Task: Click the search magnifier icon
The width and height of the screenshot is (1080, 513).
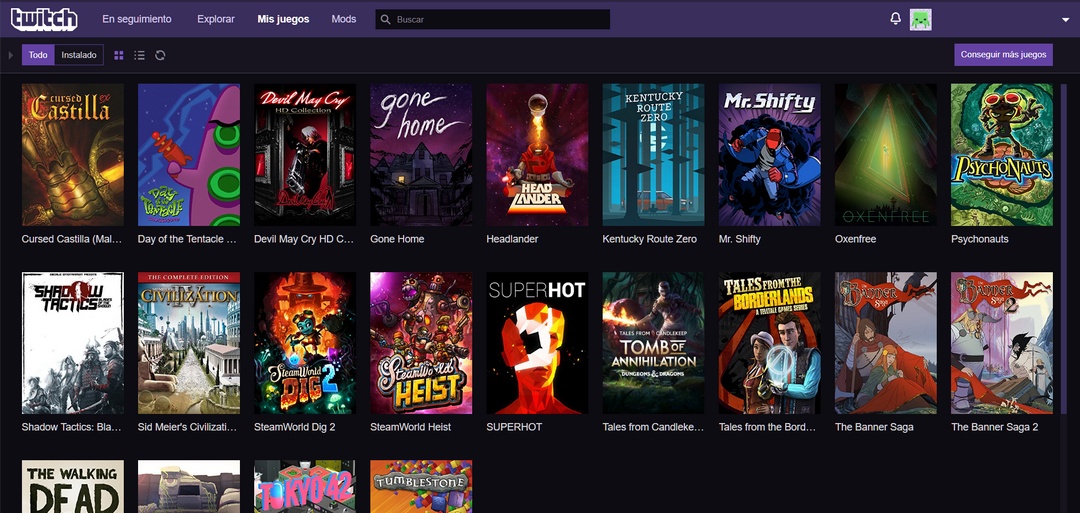Action: (x=386, y=19)
